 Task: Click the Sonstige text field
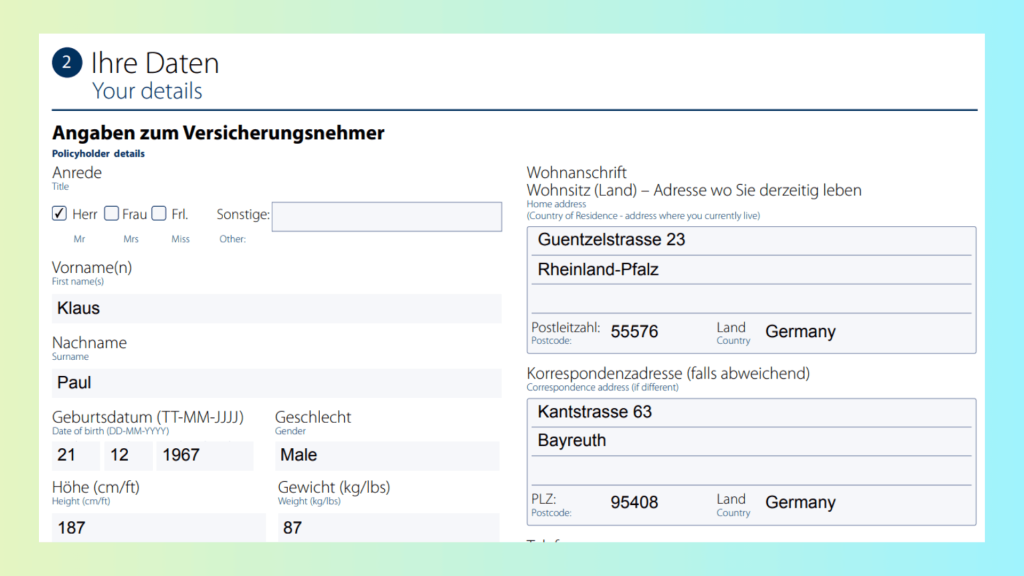[386, 217]
